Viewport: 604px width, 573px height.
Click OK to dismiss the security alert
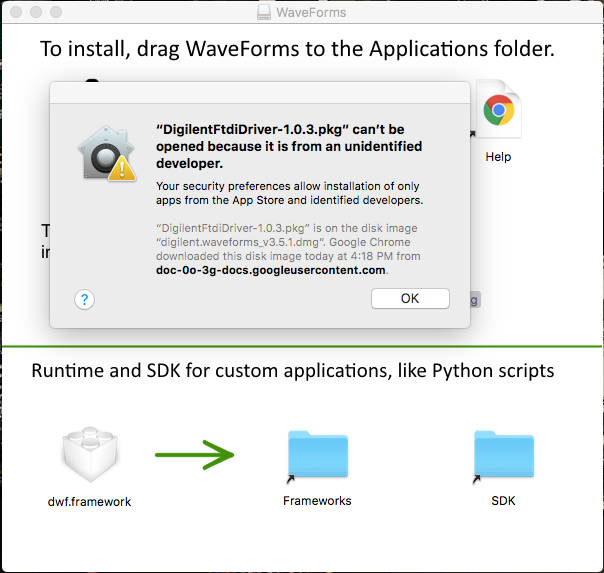[x=410, y=298]
